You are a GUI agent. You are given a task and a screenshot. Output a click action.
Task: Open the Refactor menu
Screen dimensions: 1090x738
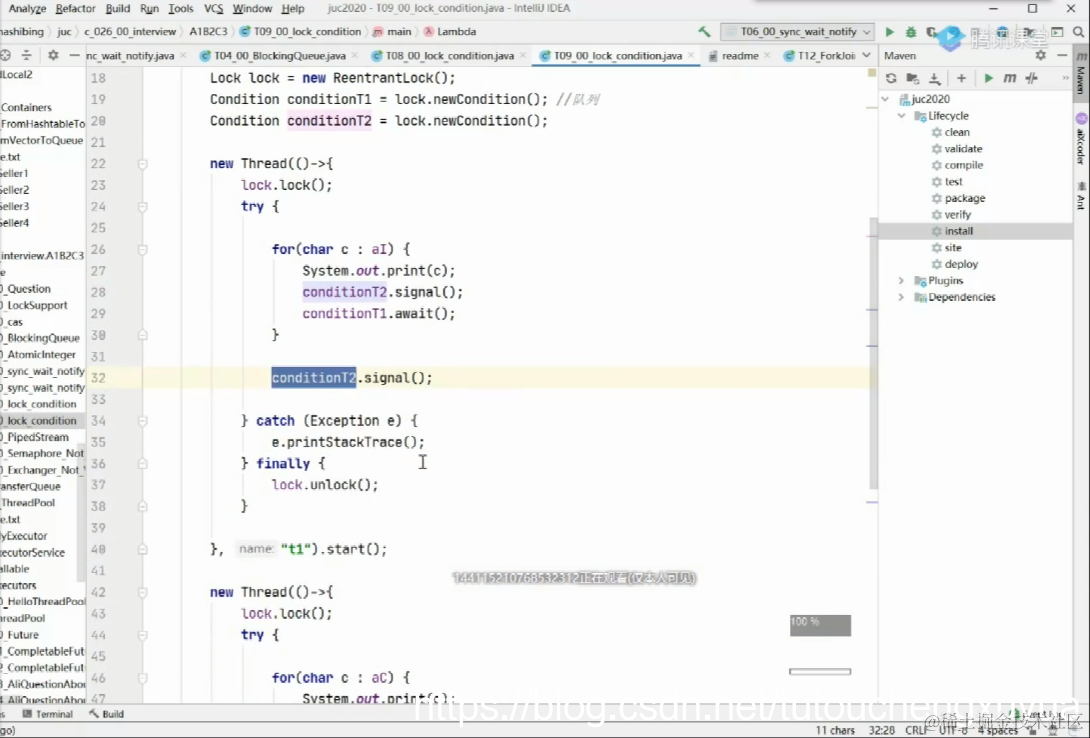pyautogui.click(x=75, y=8)
